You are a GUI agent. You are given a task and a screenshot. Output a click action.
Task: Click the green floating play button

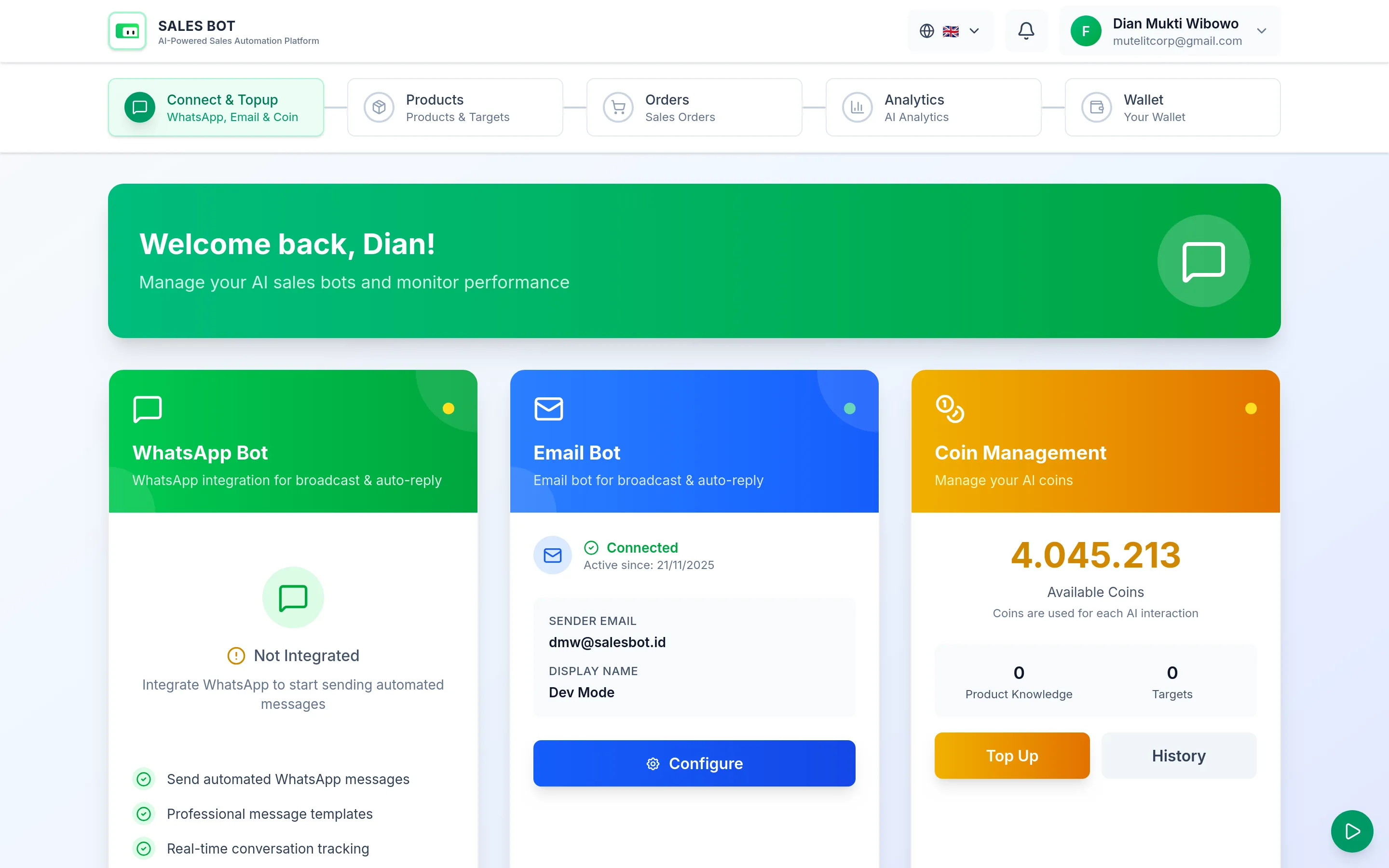pos(1352,831)
